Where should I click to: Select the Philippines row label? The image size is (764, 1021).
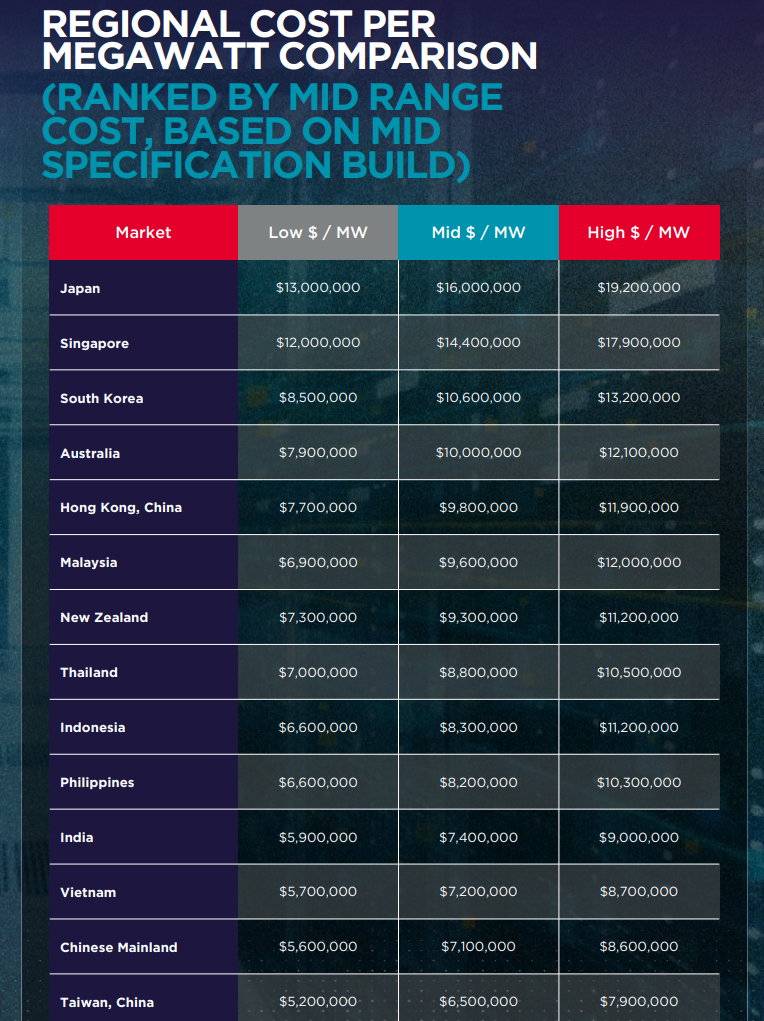(x=97, y=782)
